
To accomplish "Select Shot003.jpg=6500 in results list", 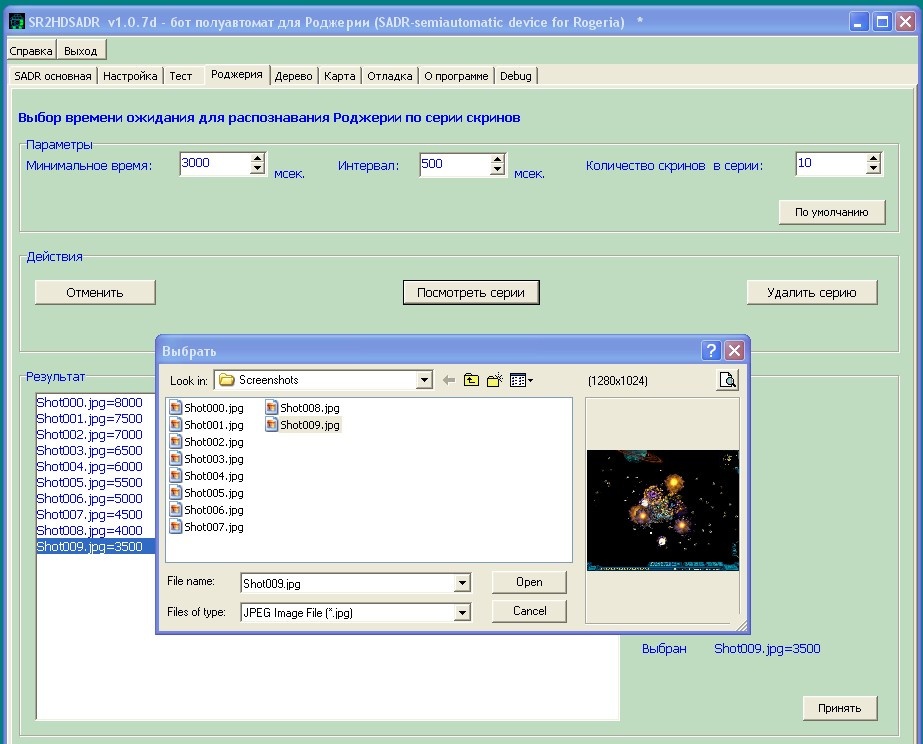I will tap(89, 450).
